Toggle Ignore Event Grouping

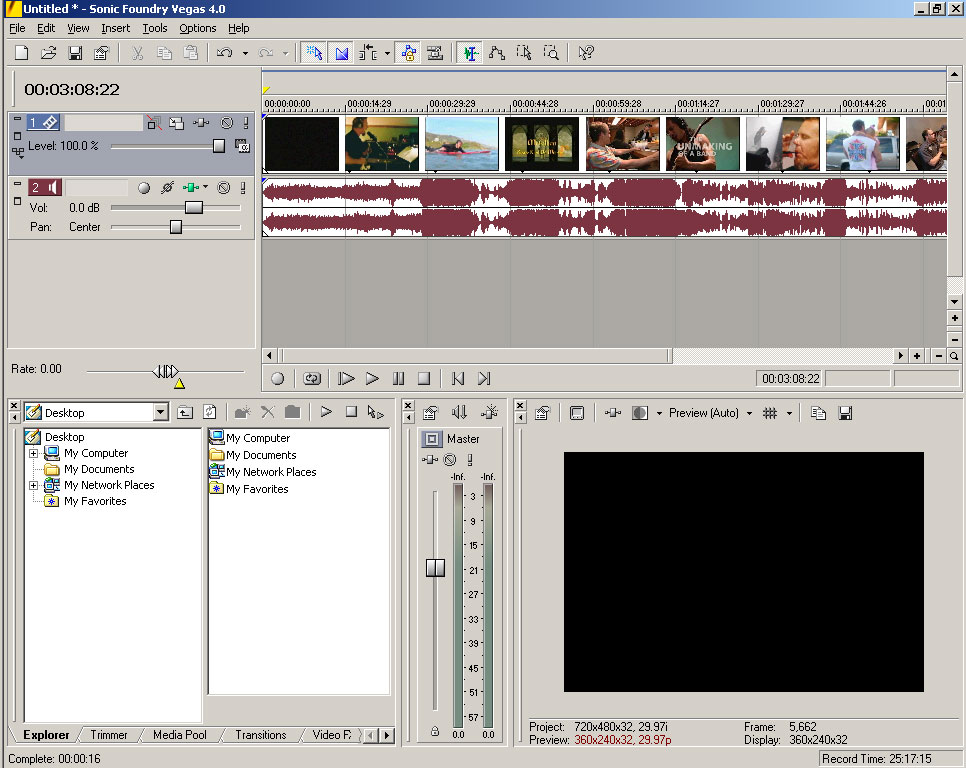(436, 53)
